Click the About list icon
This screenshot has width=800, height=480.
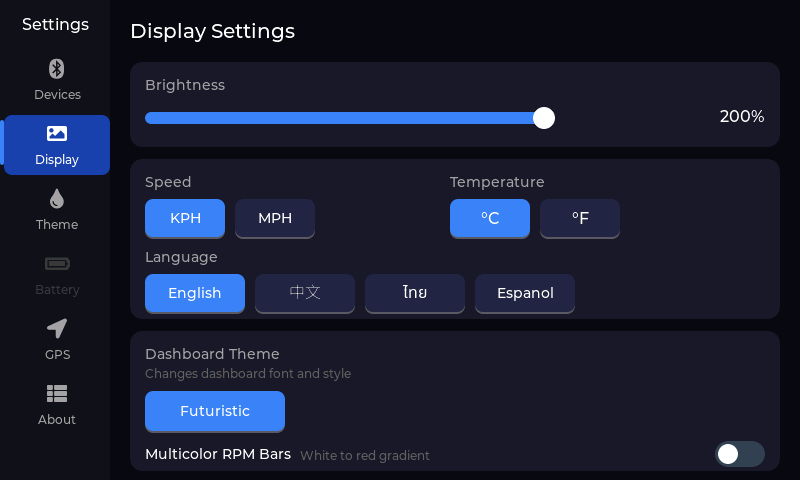point(57,394)
